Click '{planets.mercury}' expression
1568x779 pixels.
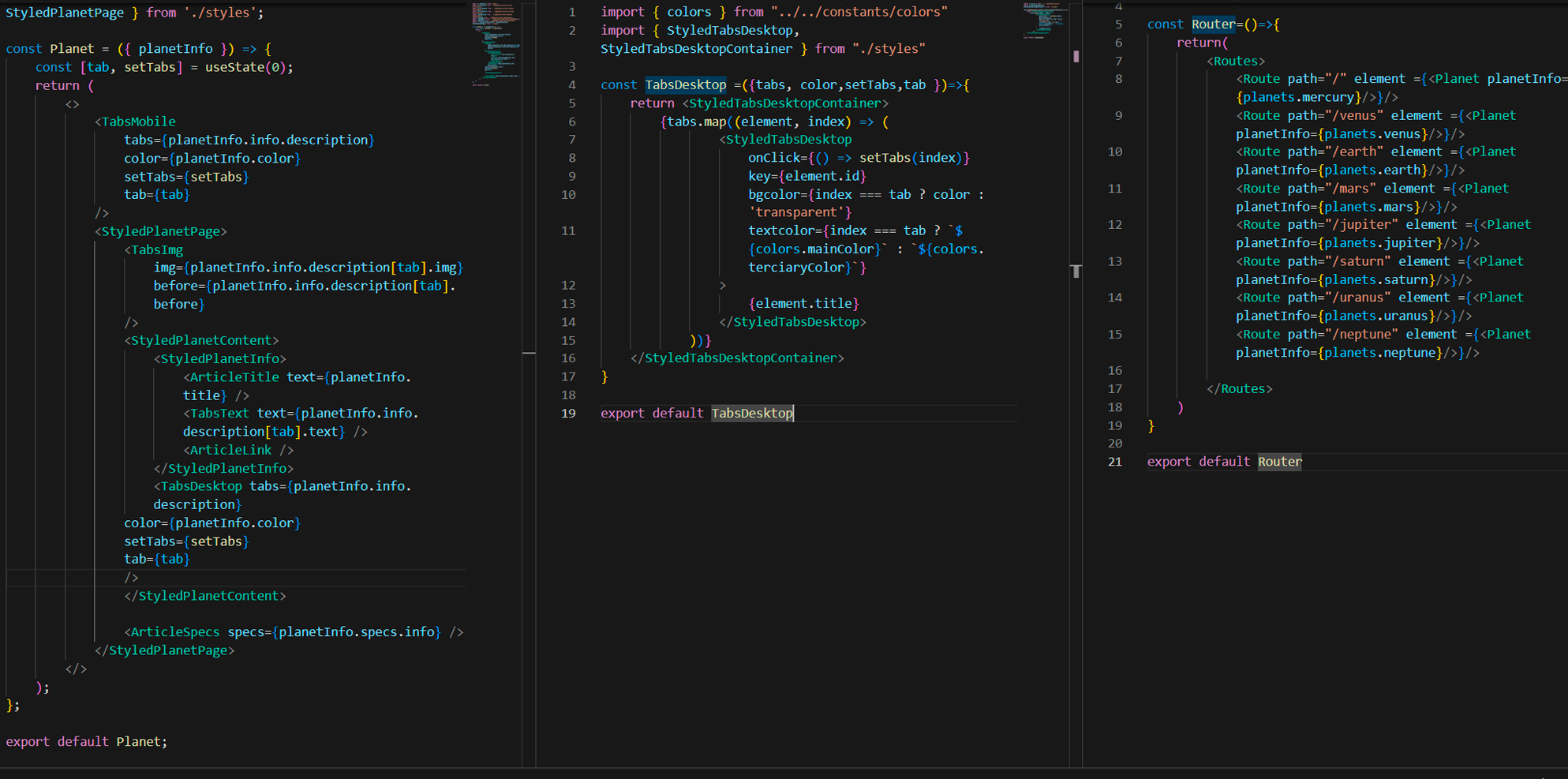click(1299, 97)
